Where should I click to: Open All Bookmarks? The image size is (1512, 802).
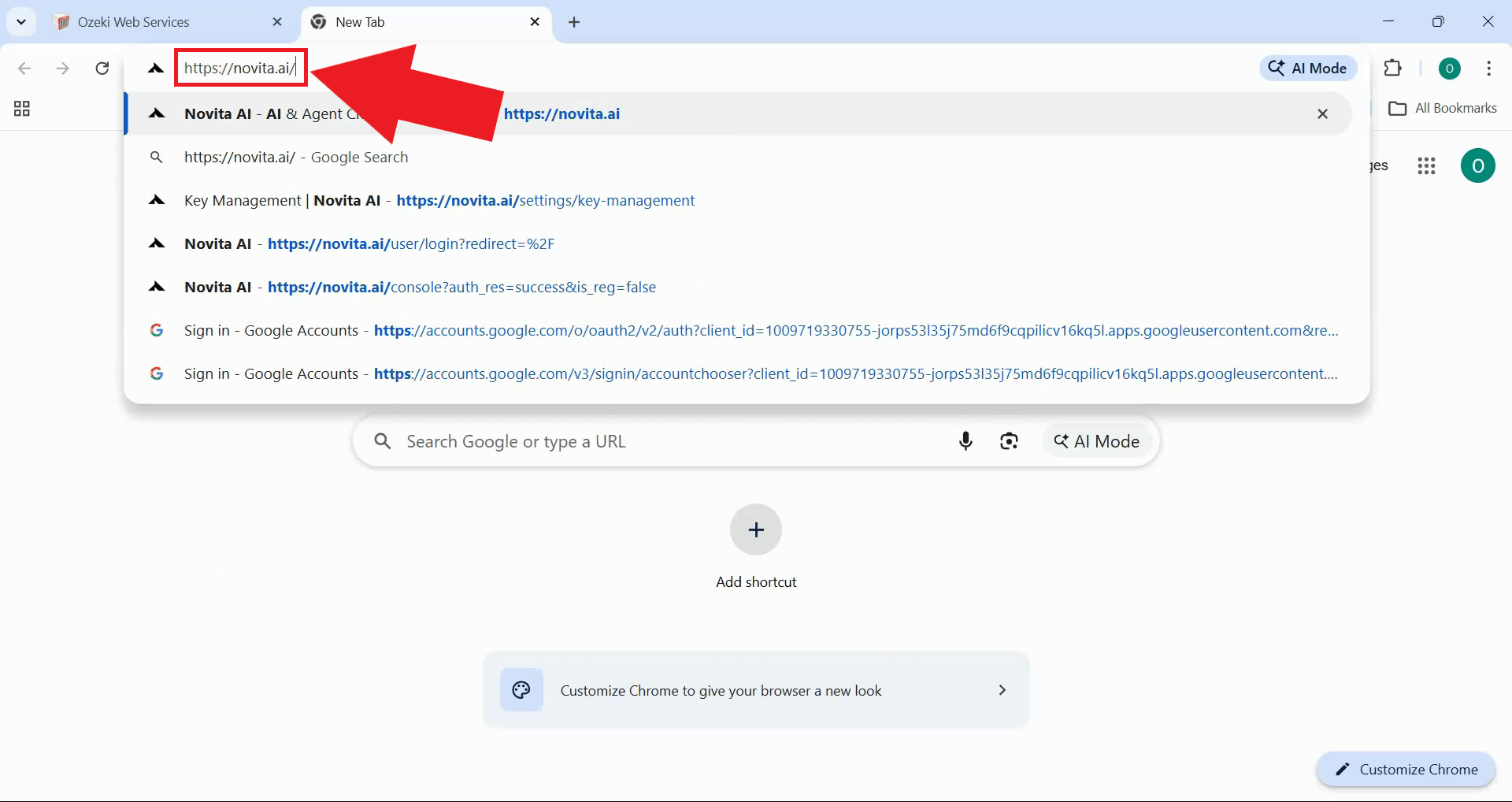1443,108
